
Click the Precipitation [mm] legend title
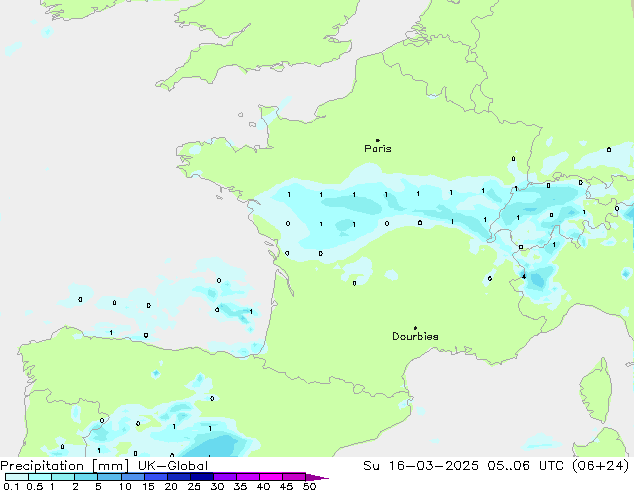coord(65,466)
